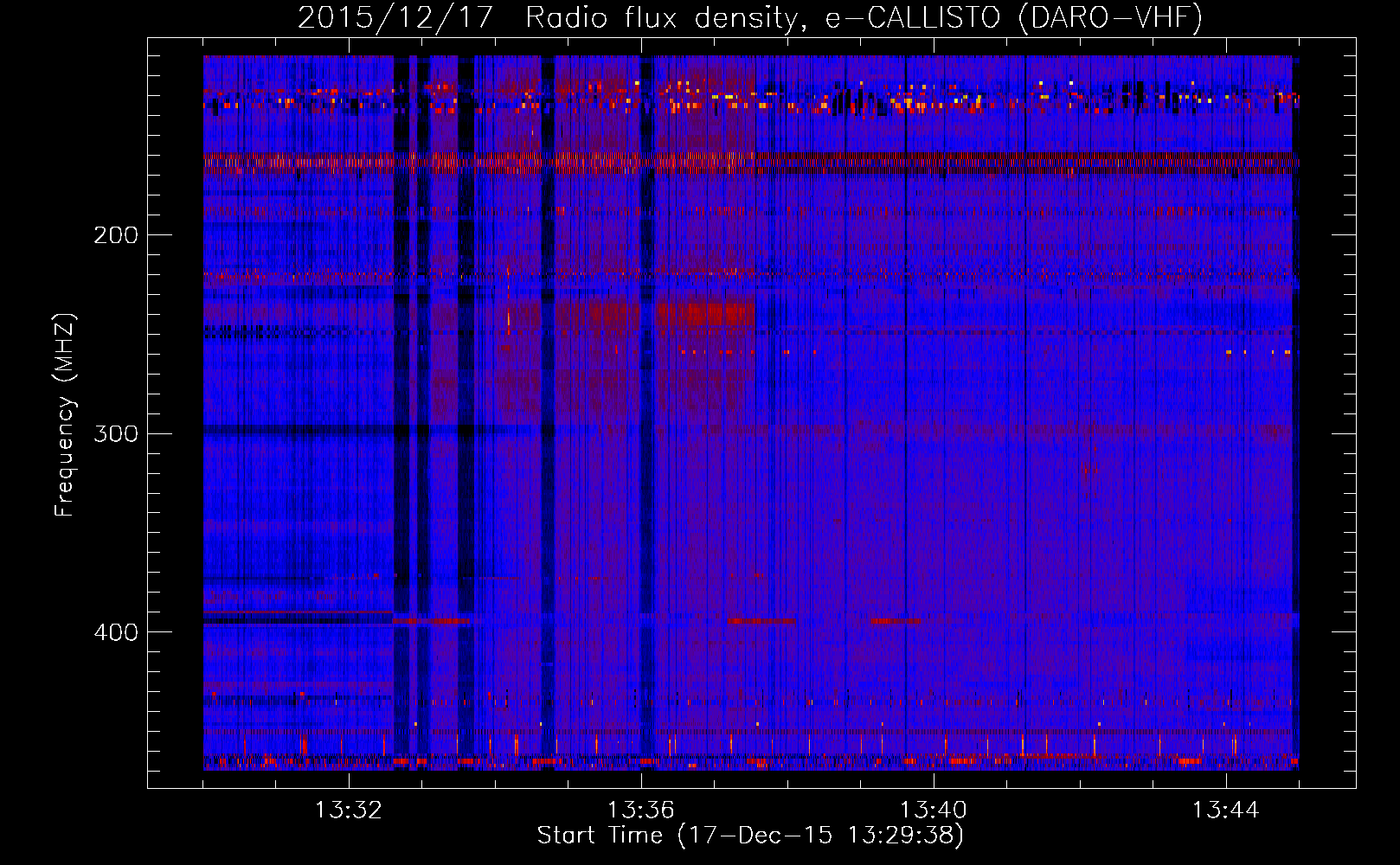The width and height of the screenshot is (1400, 865).
Task: Click the 'Frequency (MHZ)' axis label
Action: [x=65, y=415]
